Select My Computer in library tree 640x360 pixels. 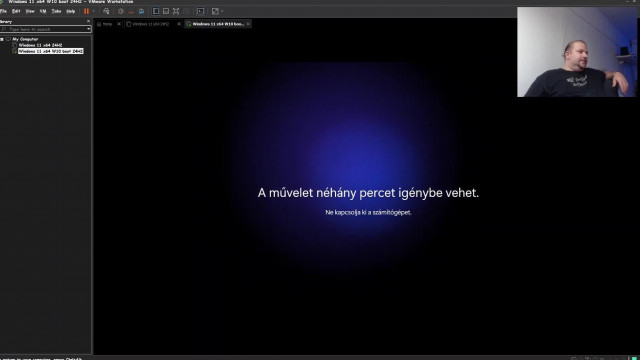tap(25, 39)
